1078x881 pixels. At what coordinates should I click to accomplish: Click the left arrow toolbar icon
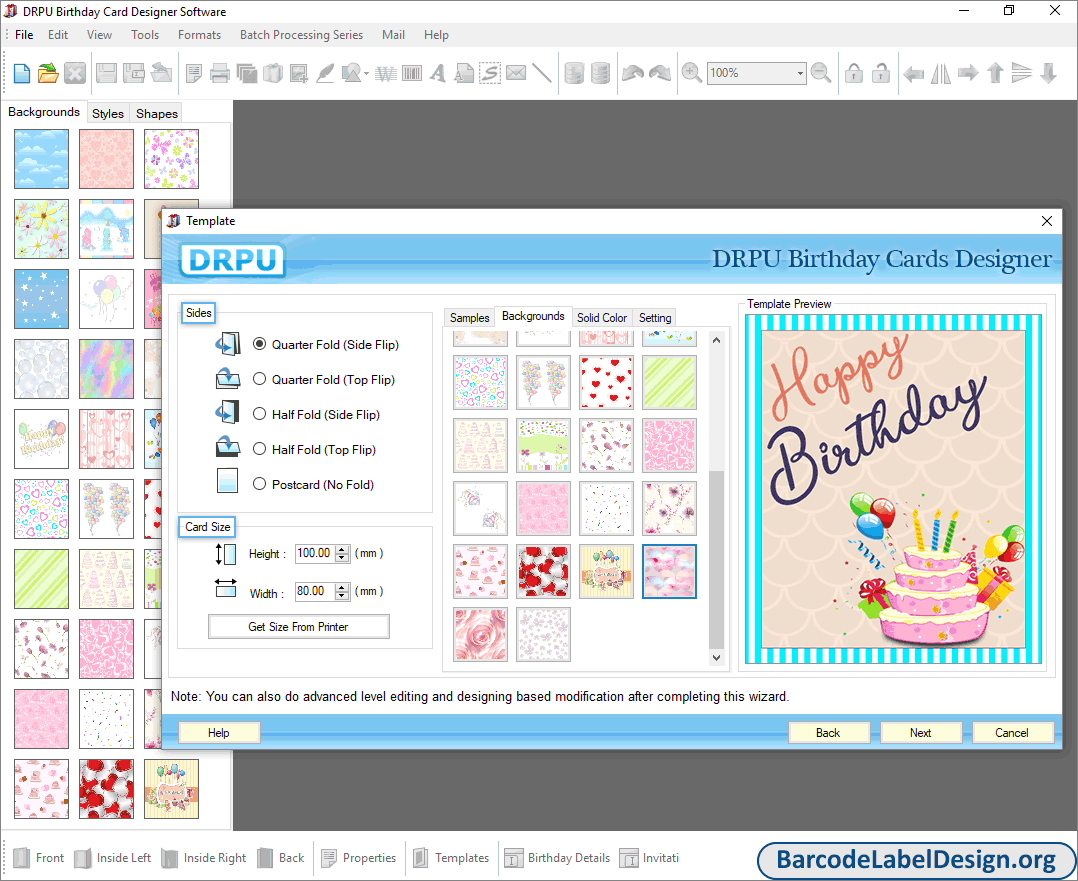913,73
